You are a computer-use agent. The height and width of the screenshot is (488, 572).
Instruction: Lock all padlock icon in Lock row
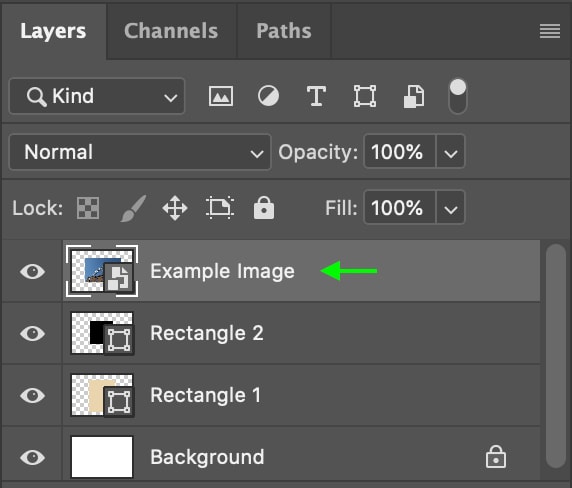pos(264,208)
